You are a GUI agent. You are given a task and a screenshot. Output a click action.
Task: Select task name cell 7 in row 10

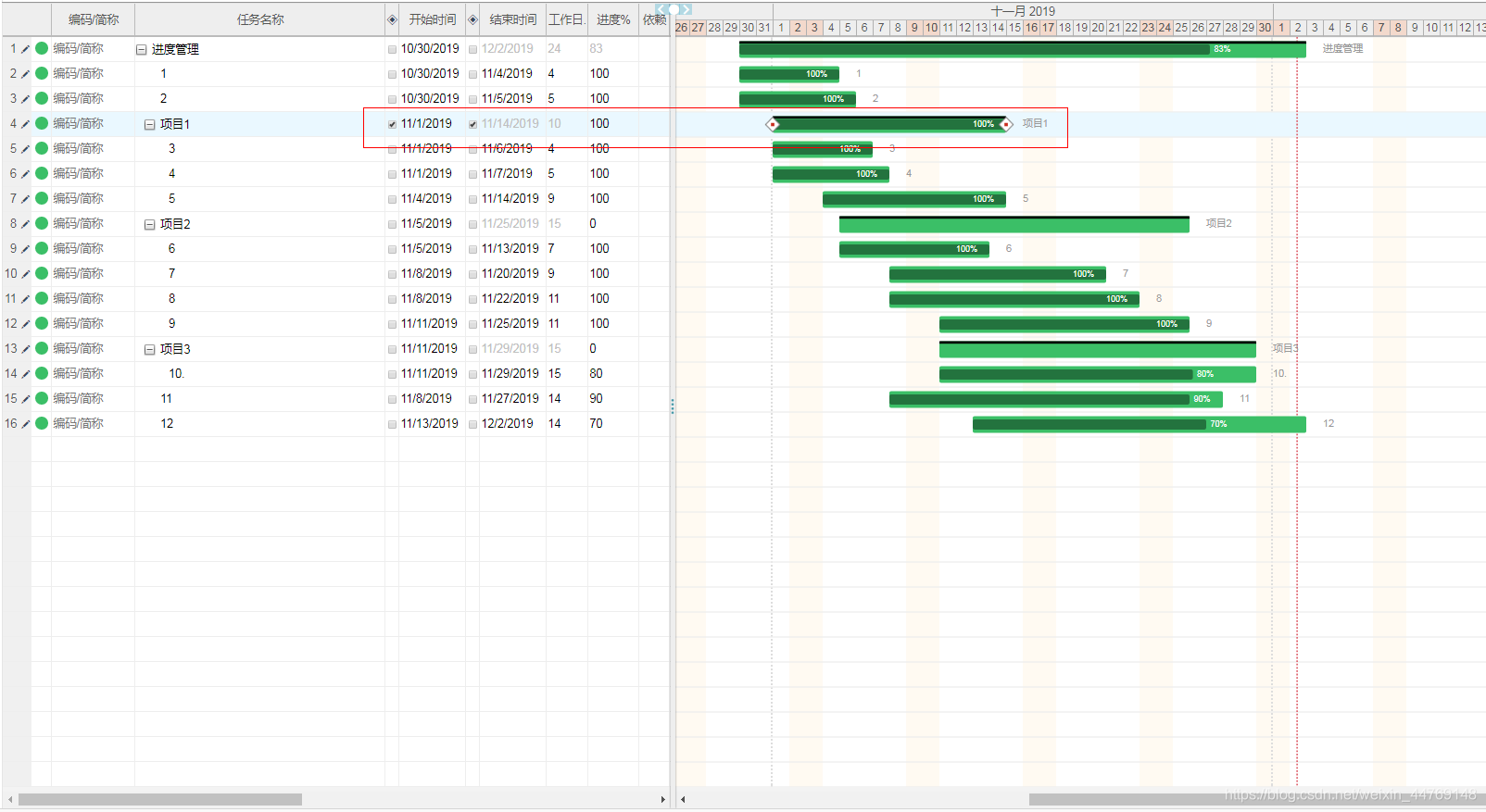[259, 273]
